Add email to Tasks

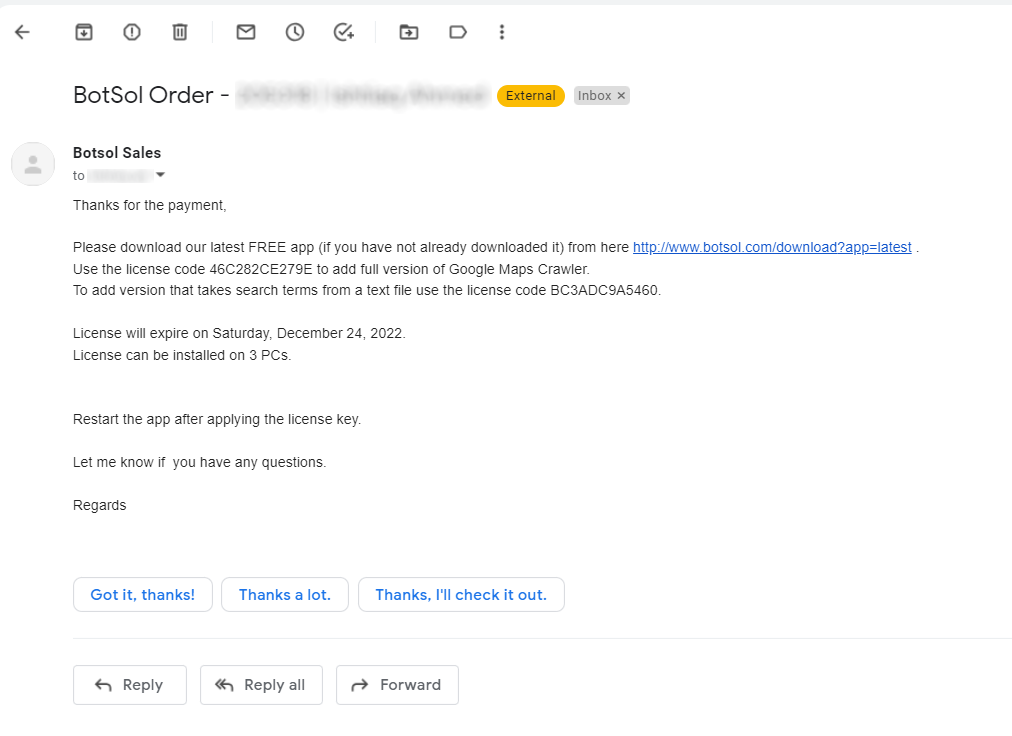[x=343, y=32]
